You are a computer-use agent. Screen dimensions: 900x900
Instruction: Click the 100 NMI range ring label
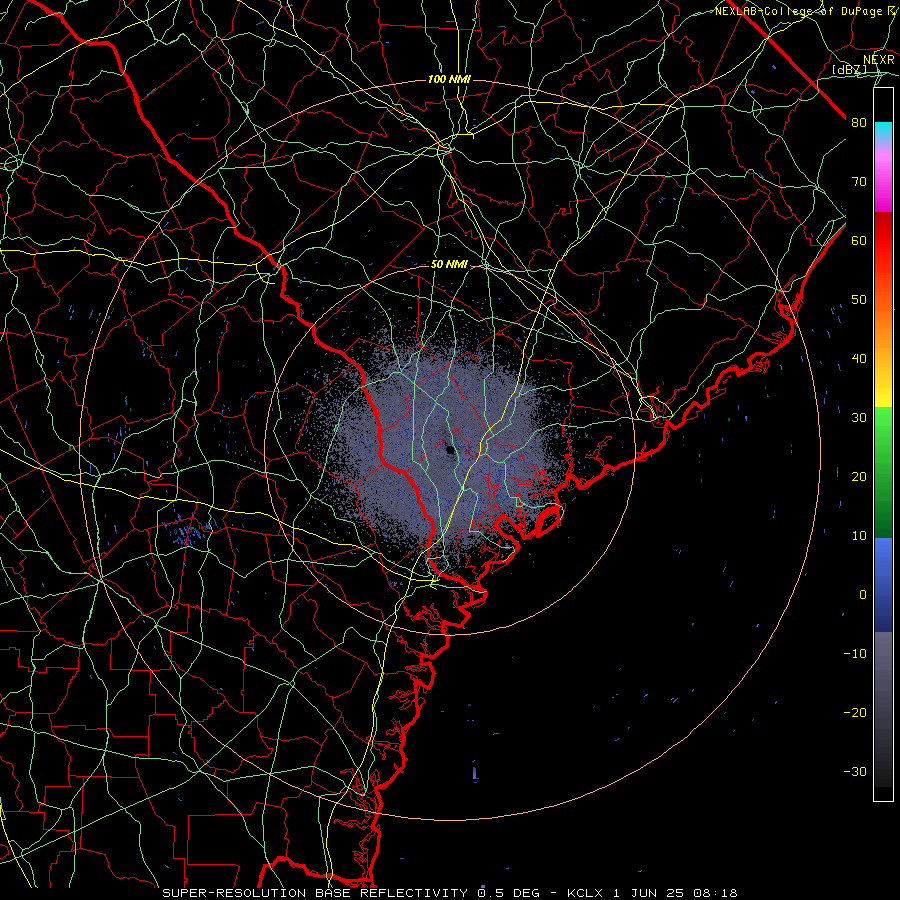[x=449, y=79]
